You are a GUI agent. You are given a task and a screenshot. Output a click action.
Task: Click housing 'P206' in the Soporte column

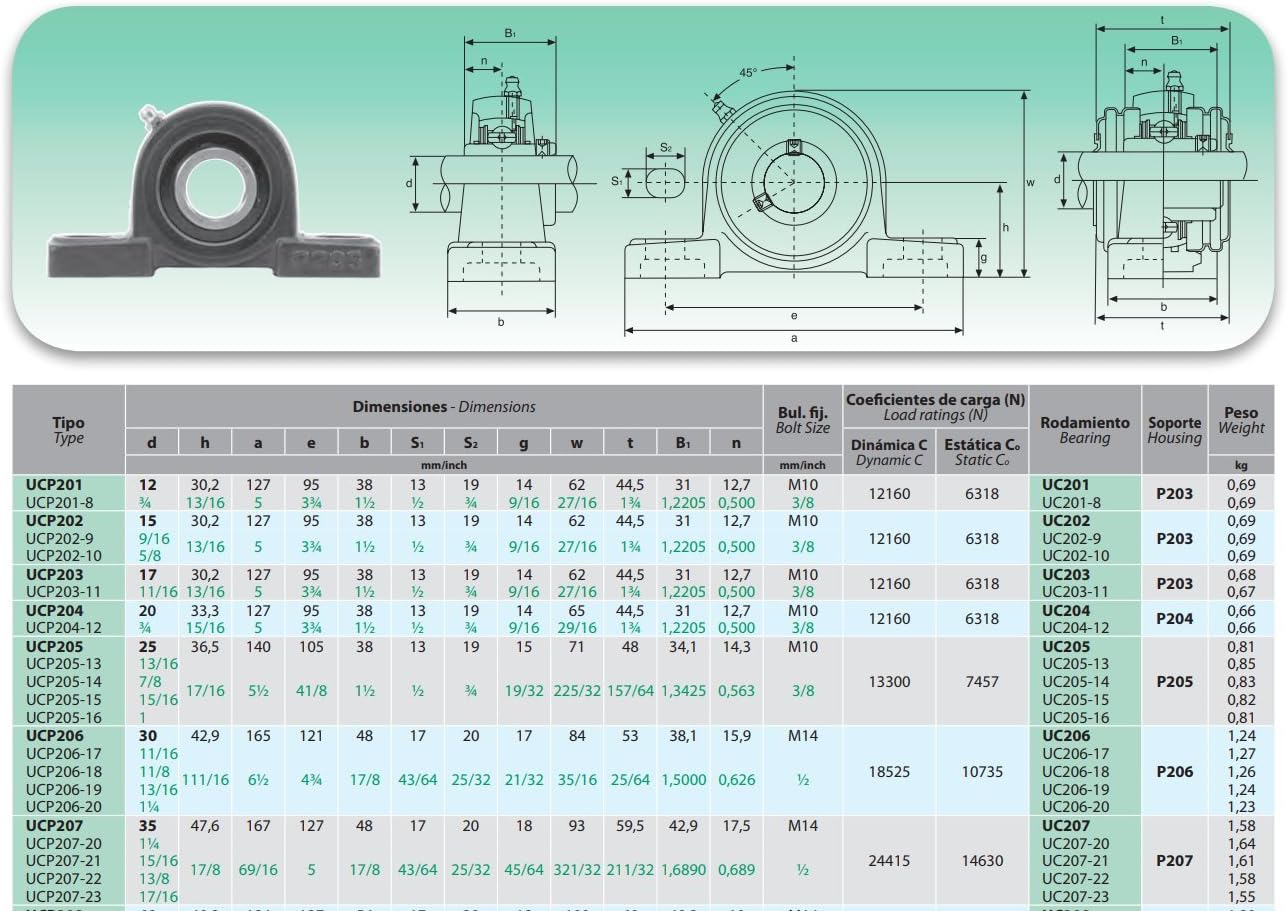point(1175,772)
